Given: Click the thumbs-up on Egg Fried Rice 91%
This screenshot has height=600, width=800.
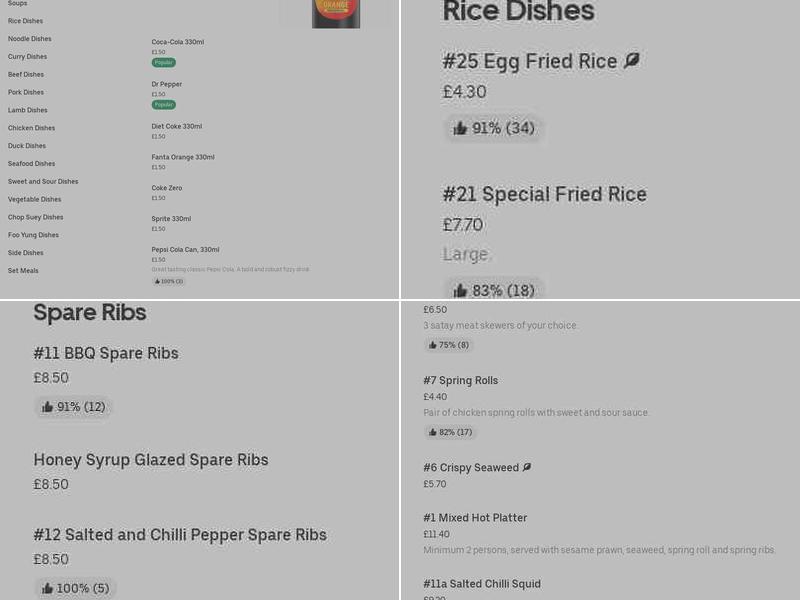Looking at the screenshot, I should pos(461,128).
